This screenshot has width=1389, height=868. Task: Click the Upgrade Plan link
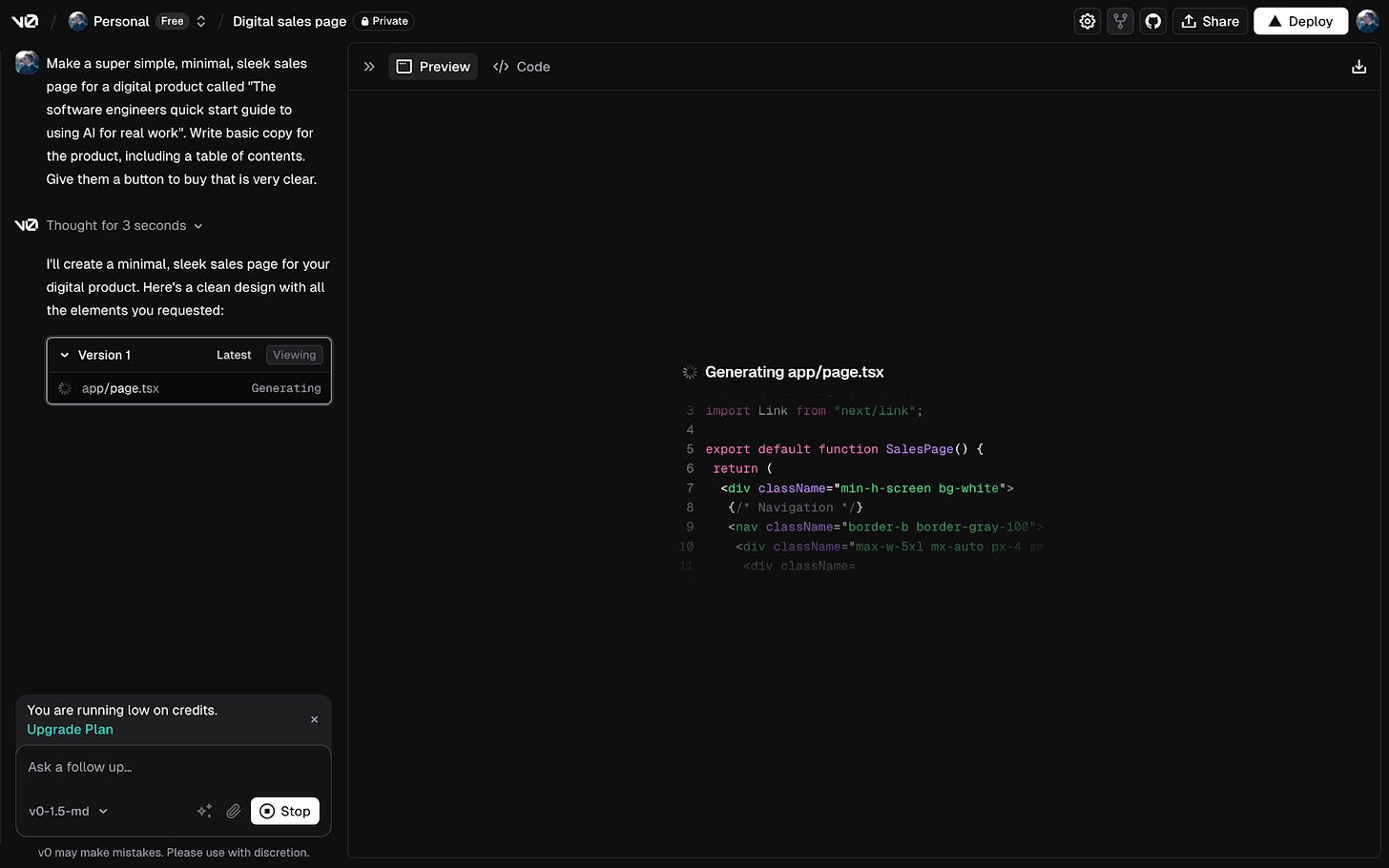coord(70,730)
